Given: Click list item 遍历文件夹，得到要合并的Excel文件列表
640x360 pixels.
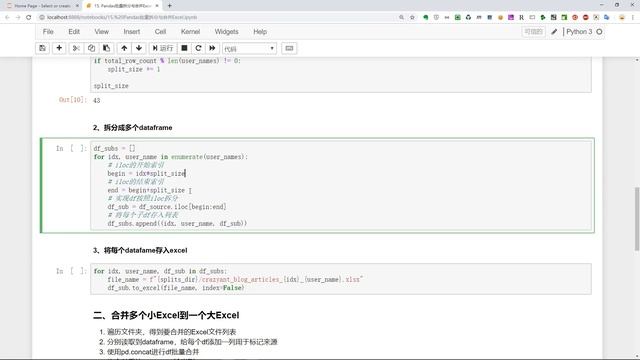Looking at the screenshot, I should 171,332.
